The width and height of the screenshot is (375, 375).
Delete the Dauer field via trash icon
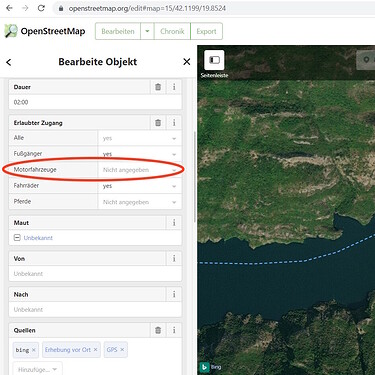point(158,87)
